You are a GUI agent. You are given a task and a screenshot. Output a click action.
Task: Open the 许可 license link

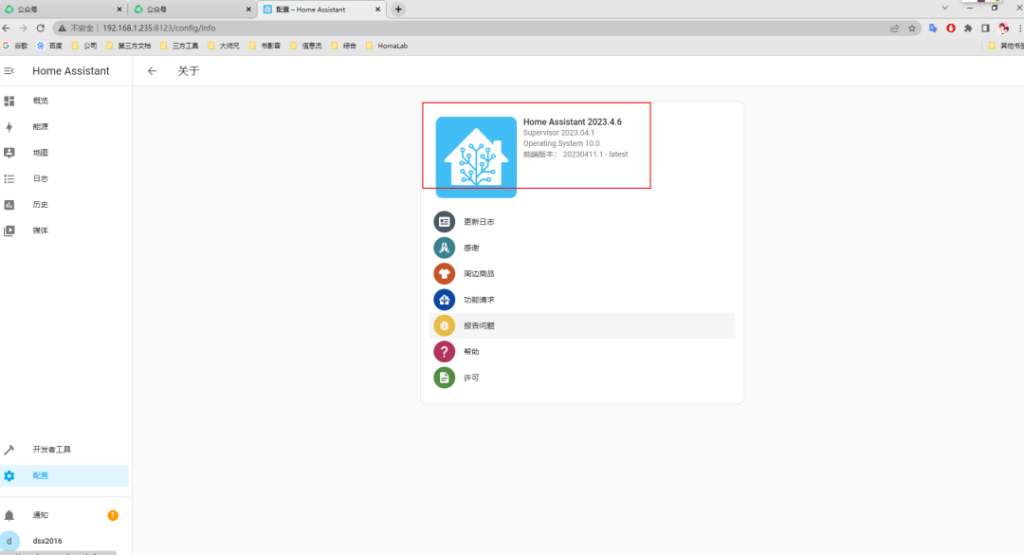tap(582, 377)
